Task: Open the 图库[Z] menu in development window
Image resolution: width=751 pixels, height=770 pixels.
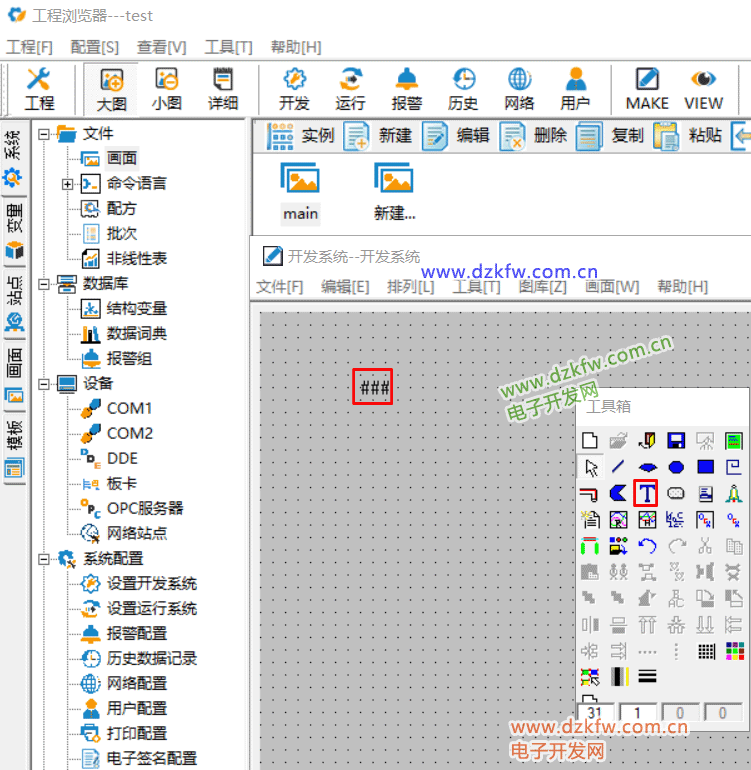Action: pyautogui.click(x=542, y=287)
